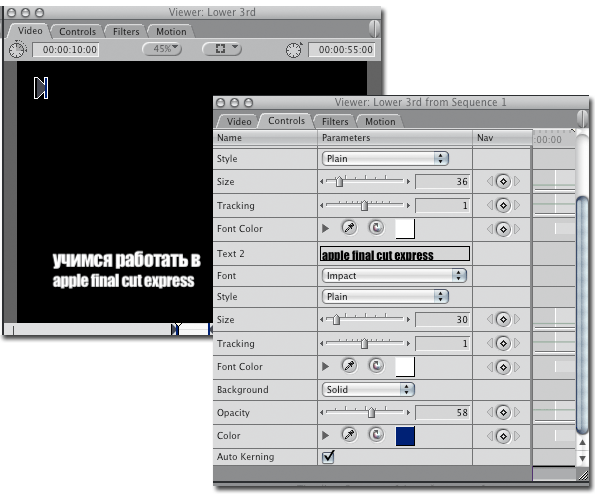Add keyframe for background Color parameter
Screen dimensions: 595x498
(x=503, y=436)
